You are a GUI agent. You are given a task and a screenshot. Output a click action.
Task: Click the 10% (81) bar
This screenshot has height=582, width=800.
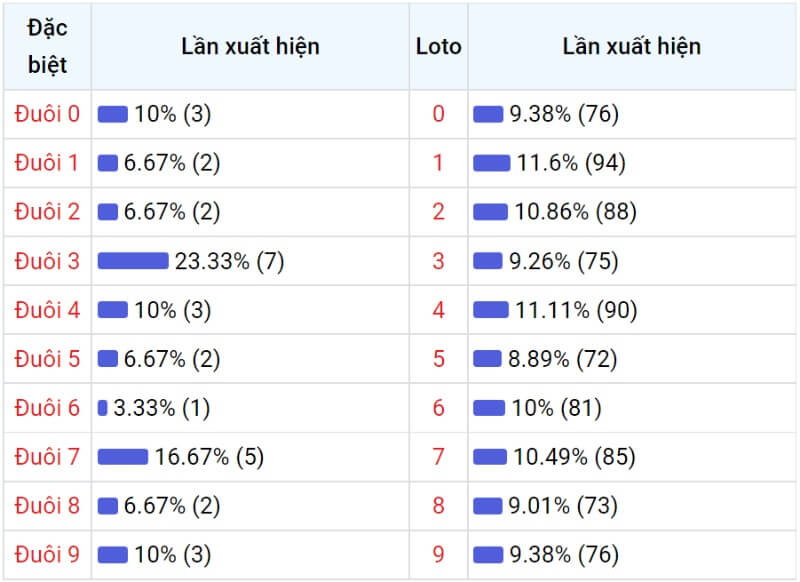click(489, 408)
